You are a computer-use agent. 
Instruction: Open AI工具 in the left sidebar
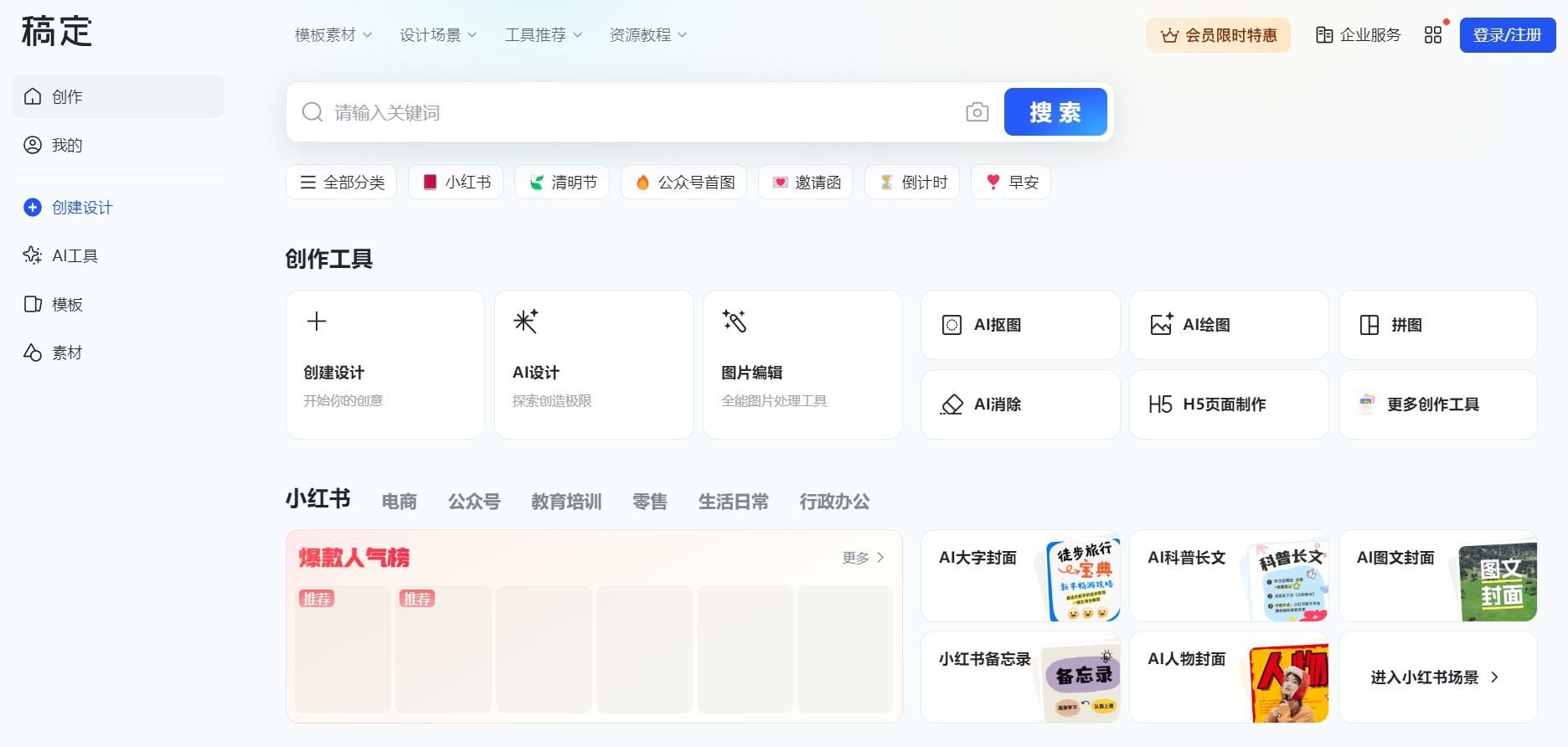click(x=75, y=256)
